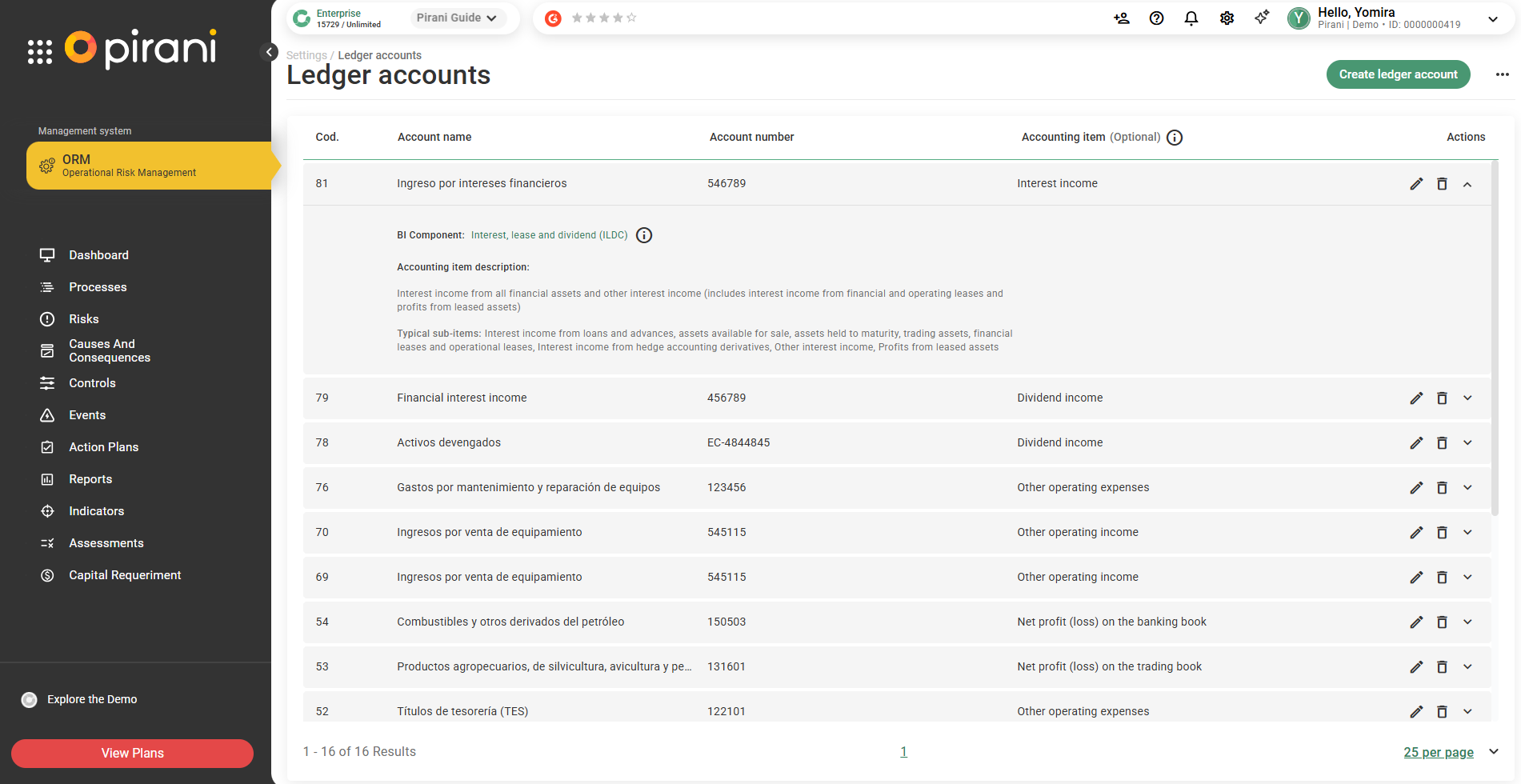Open the Pirani Guide dropdown
The image size is (1521, 784).
click(x=457, y=18)
